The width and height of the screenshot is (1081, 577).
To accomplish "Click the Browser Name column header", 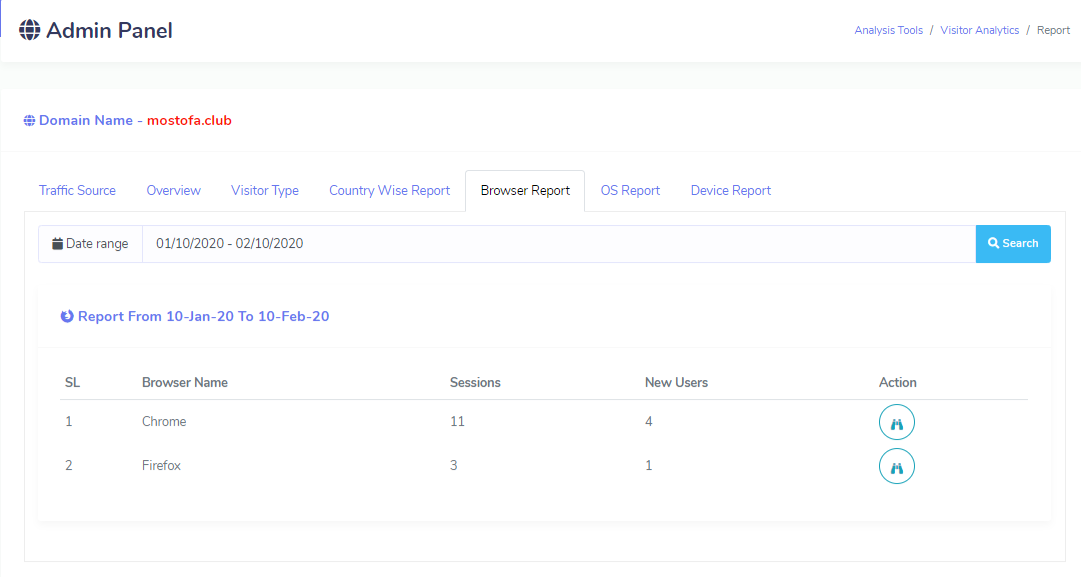I will pyautogui.click(x=185, y=383).
